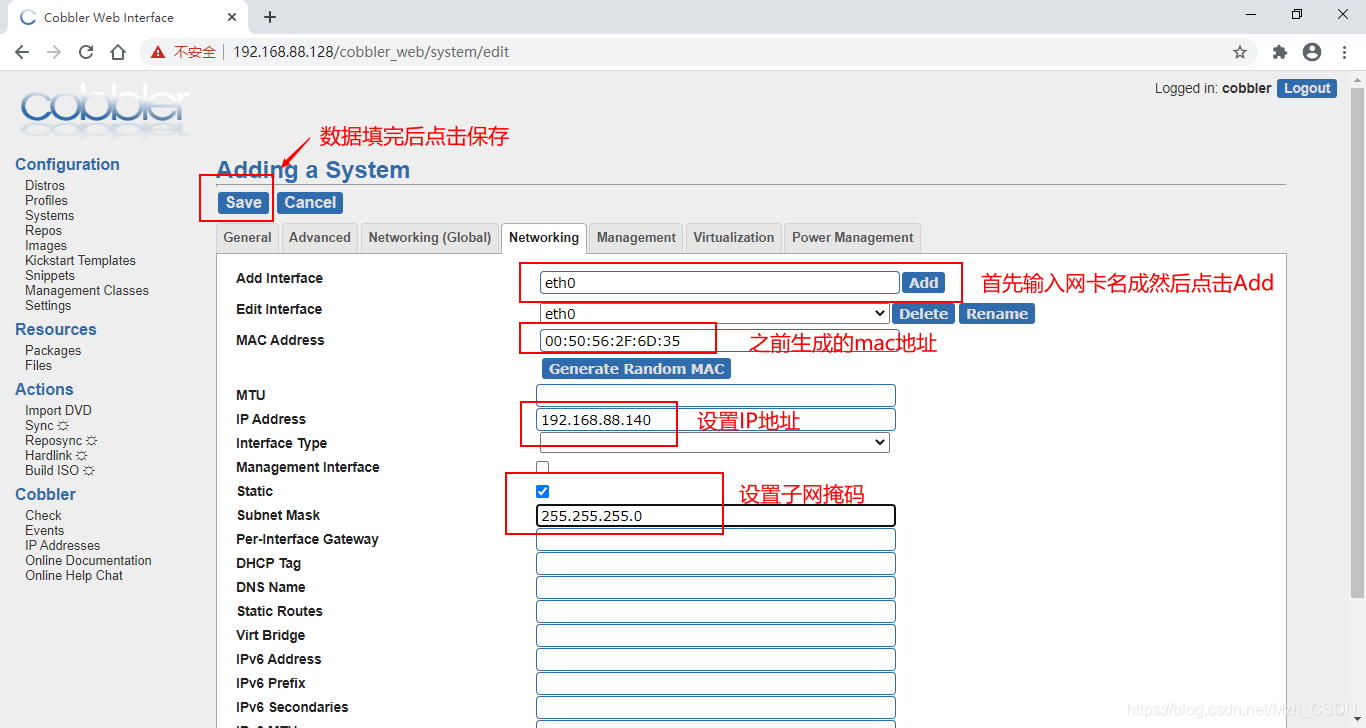The width and height of the screenshot is (1366, 728).
Task: Open Online Documentation link
Action: pos(88,560)
